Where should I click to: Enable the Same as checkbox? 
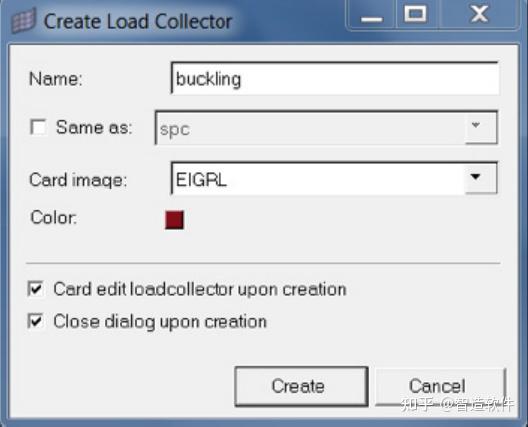coord(38,127)
